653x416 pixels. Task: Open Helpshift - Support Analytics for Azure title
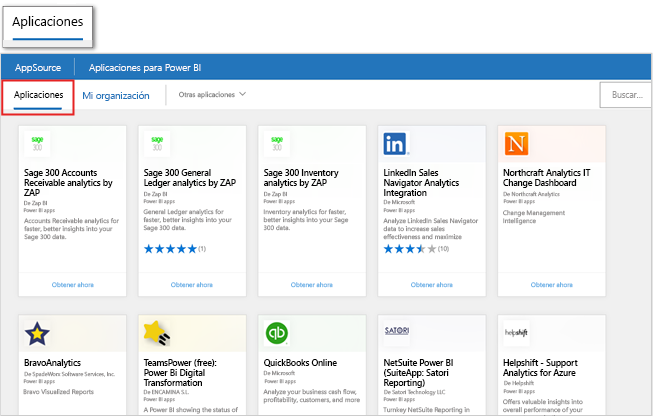tap(540, 368)
